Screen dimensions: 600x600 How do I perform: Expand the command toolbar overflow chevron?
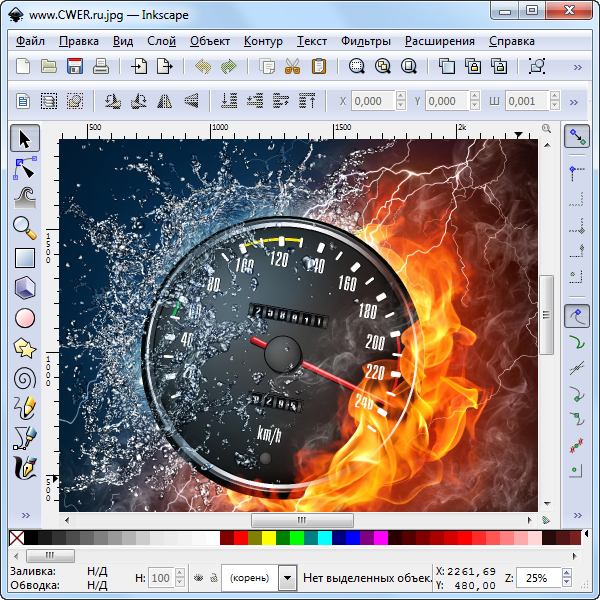point(575,67)
